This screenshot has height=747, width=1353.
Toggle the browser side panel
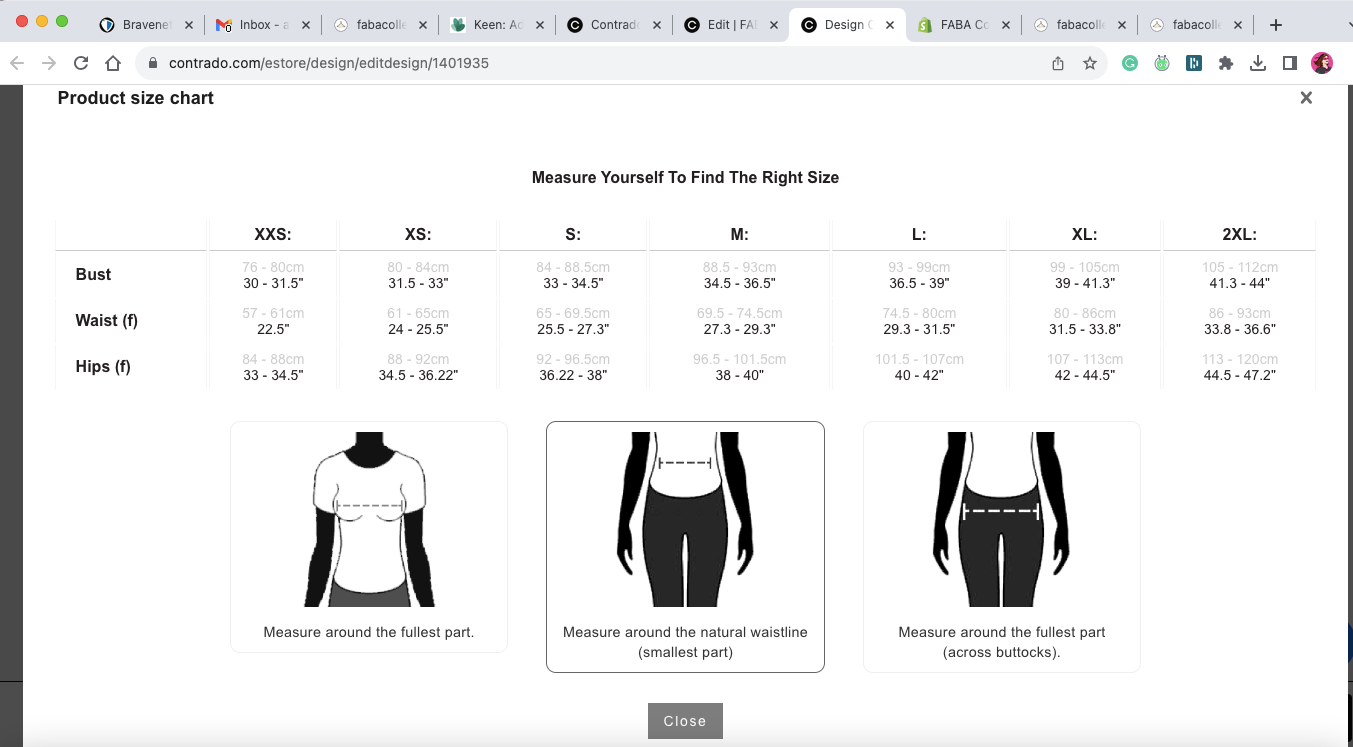click(x=1290, y=63)
